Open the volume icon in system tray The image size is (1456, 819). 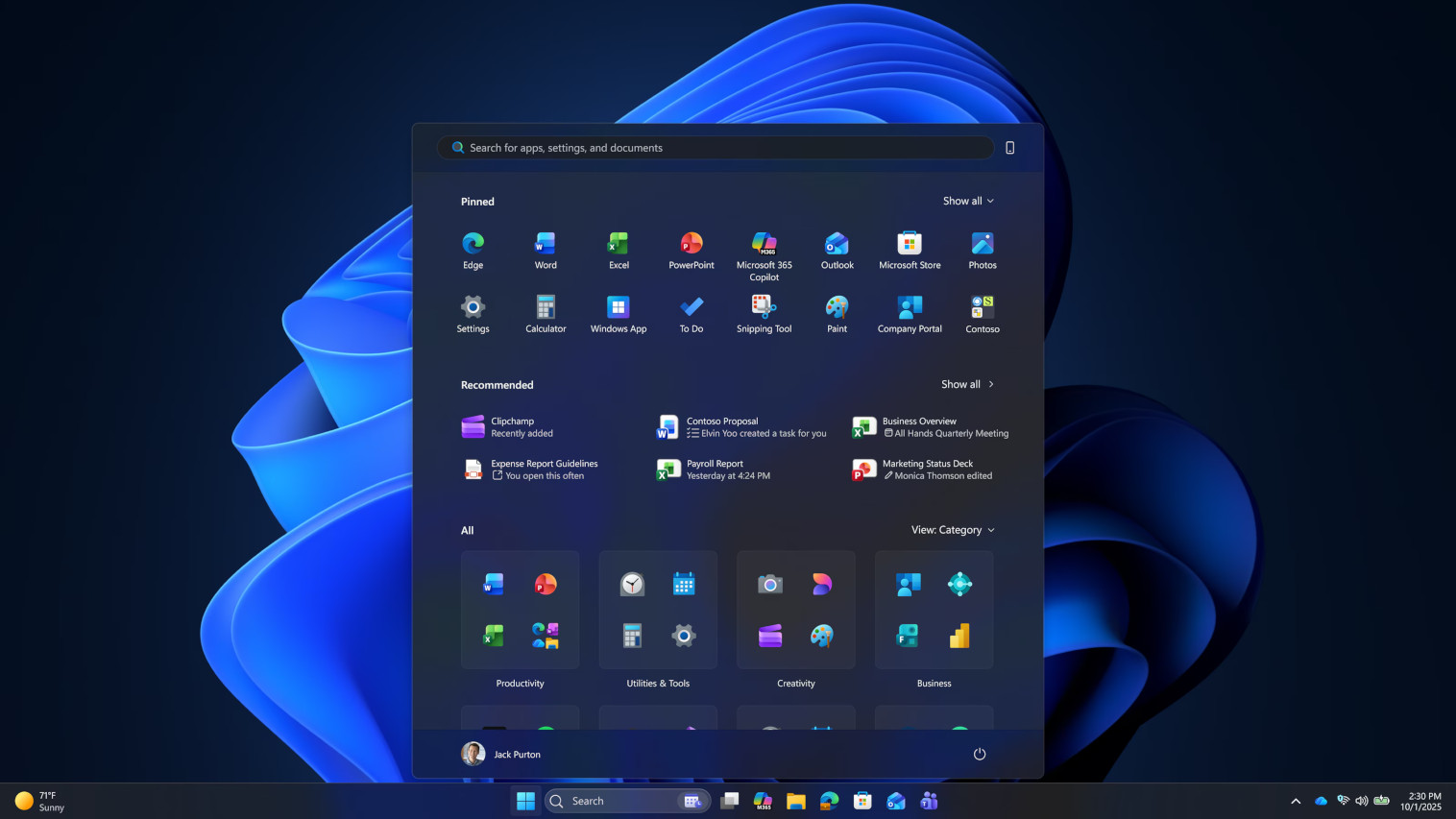[1361, 801]
